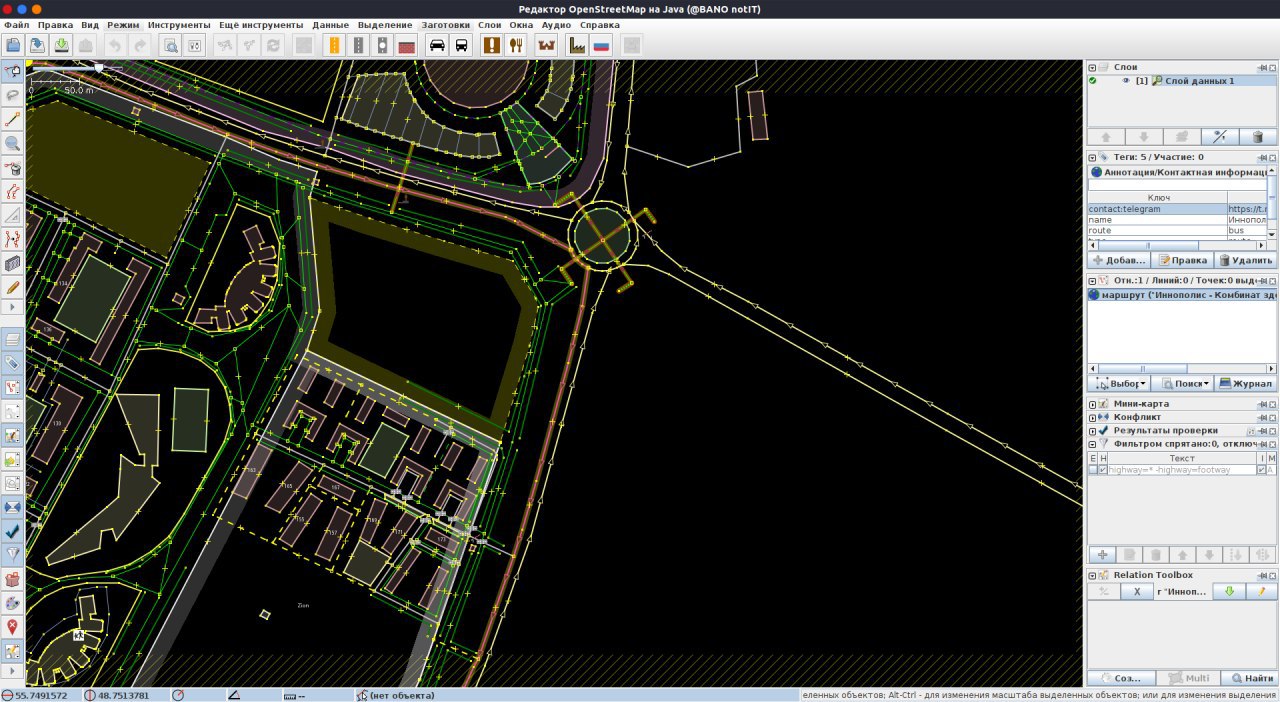This screenshot has width=1280, height=702.
Task: Click the move layer up arrow in Слои panel
Action: coord(1106,137)
